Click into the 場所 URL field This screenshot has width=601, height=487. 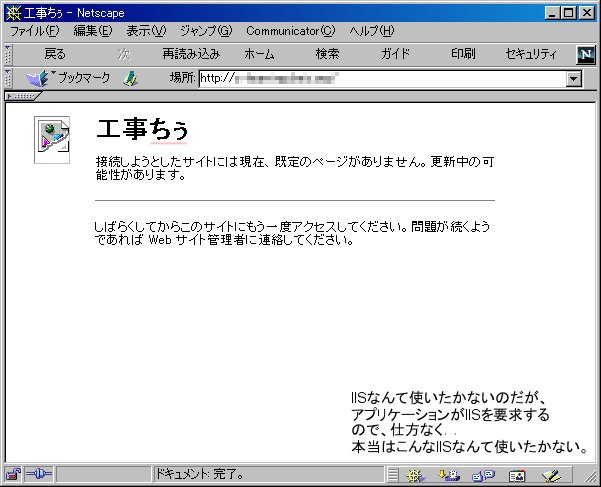click(383, 79)
